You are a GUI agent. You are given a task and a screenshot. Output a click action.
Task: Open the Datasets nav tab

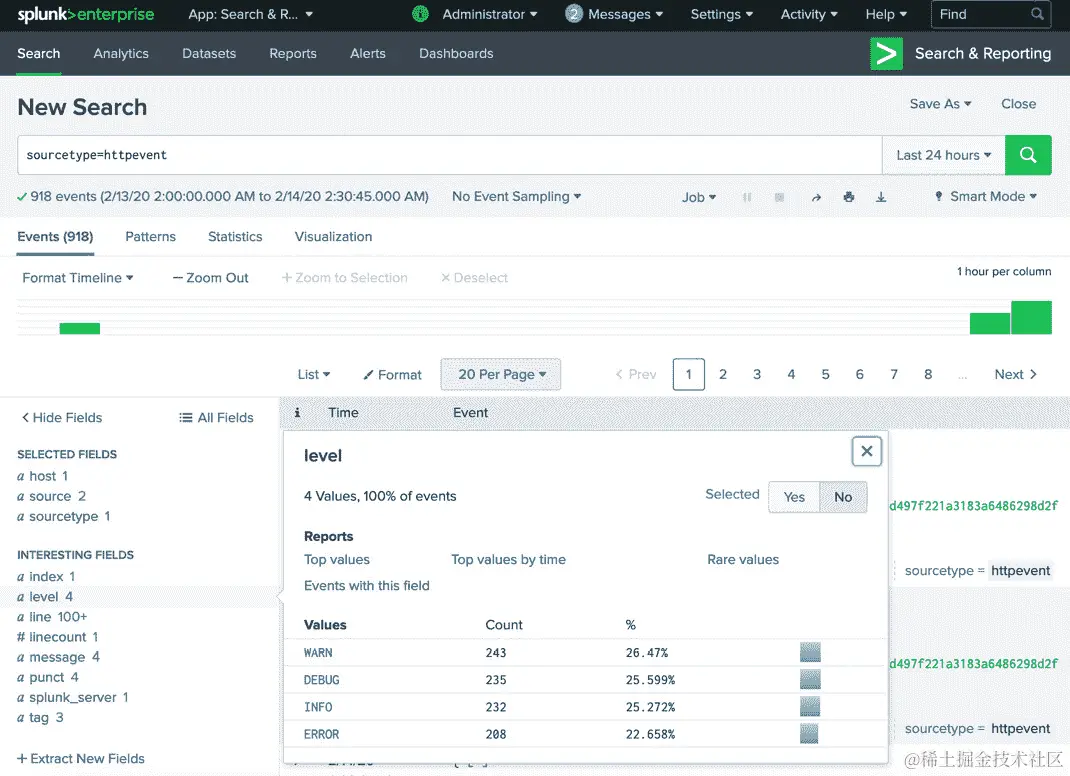[209, 53]
